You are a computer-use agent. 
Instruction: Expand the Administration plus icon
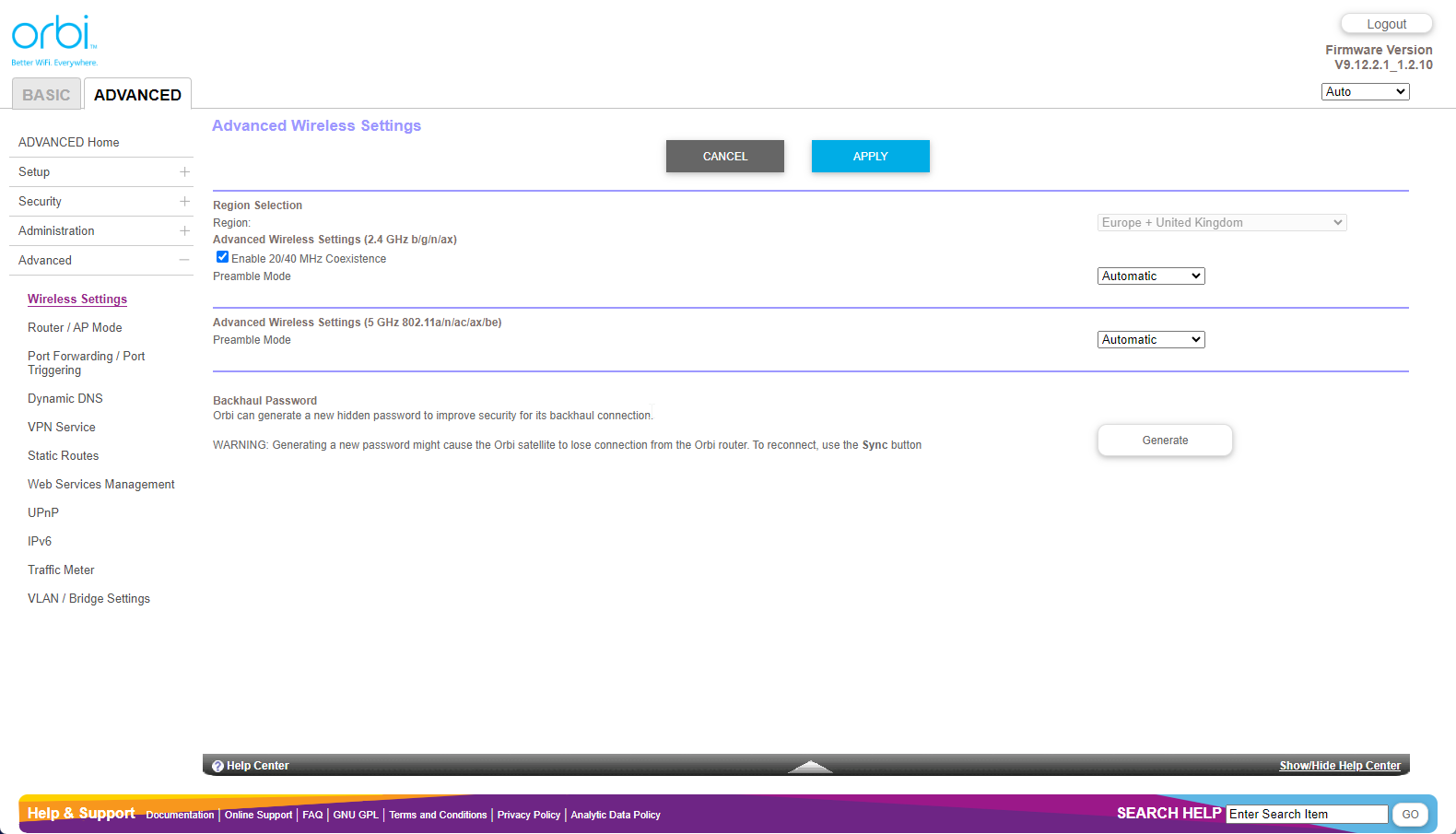[184, 231]
